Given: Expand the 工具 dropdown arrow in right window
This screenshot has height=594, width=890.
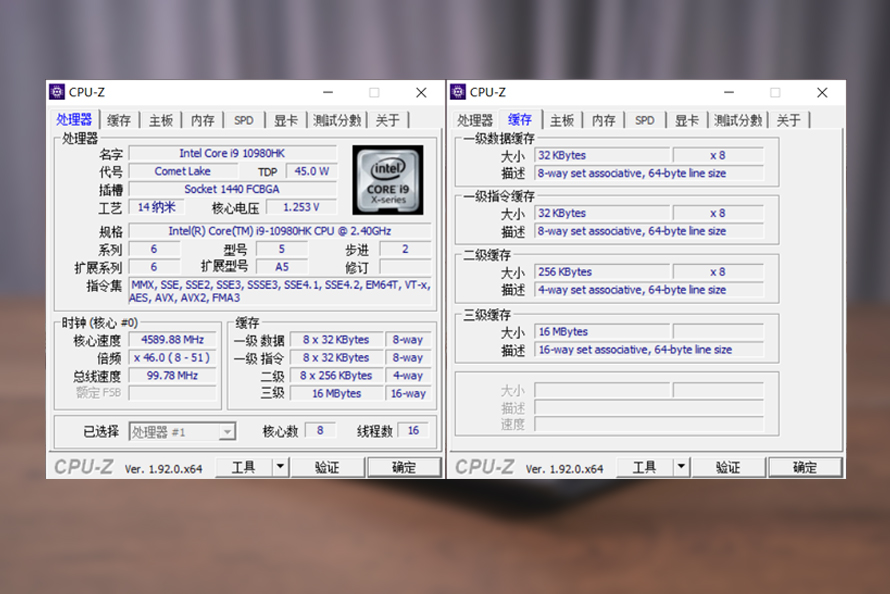Looking at the screenshot, I should tap(682, 467).
